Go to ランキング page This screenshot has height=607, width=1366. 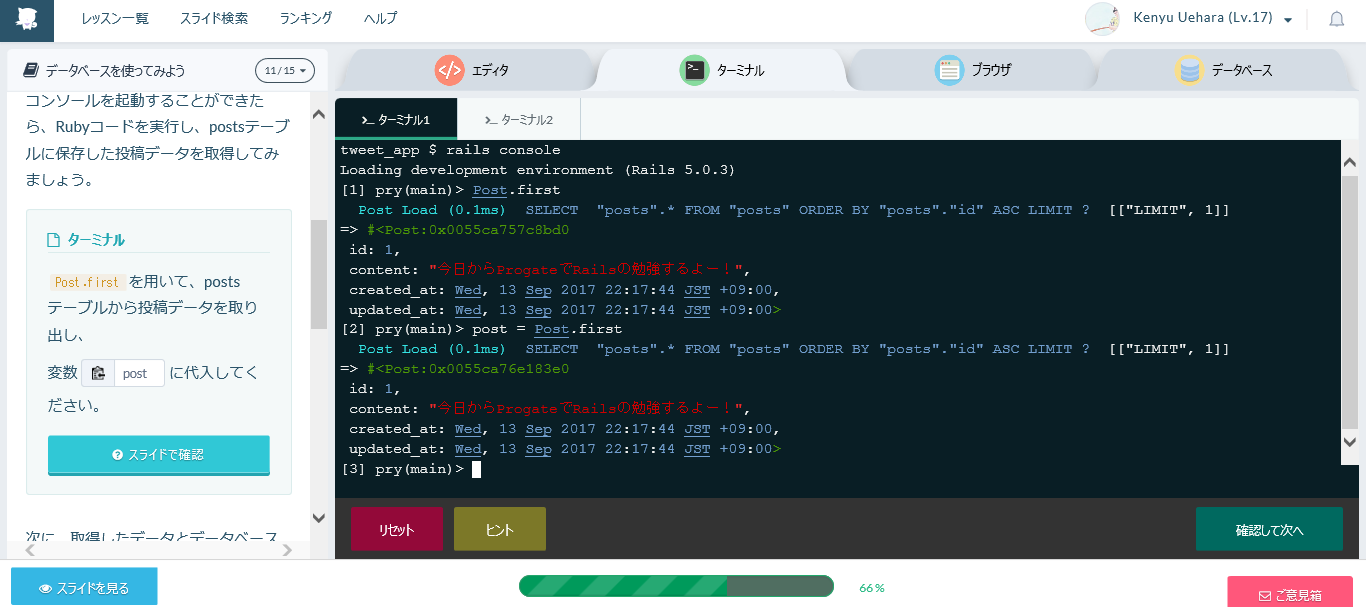point(306,18)
